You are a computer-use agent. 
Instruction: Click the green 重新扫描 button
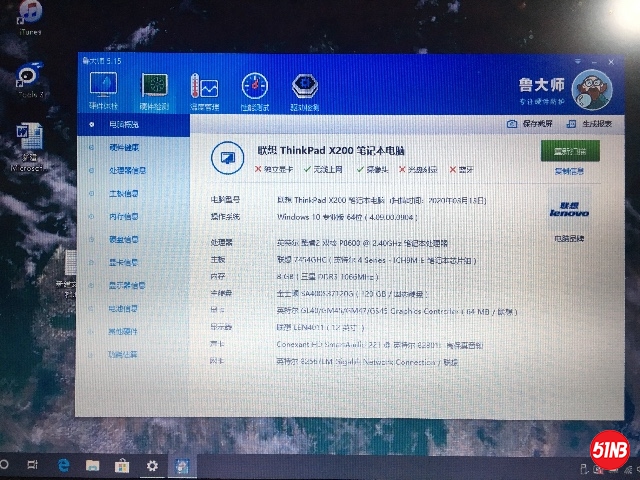[x=570, y=151]
